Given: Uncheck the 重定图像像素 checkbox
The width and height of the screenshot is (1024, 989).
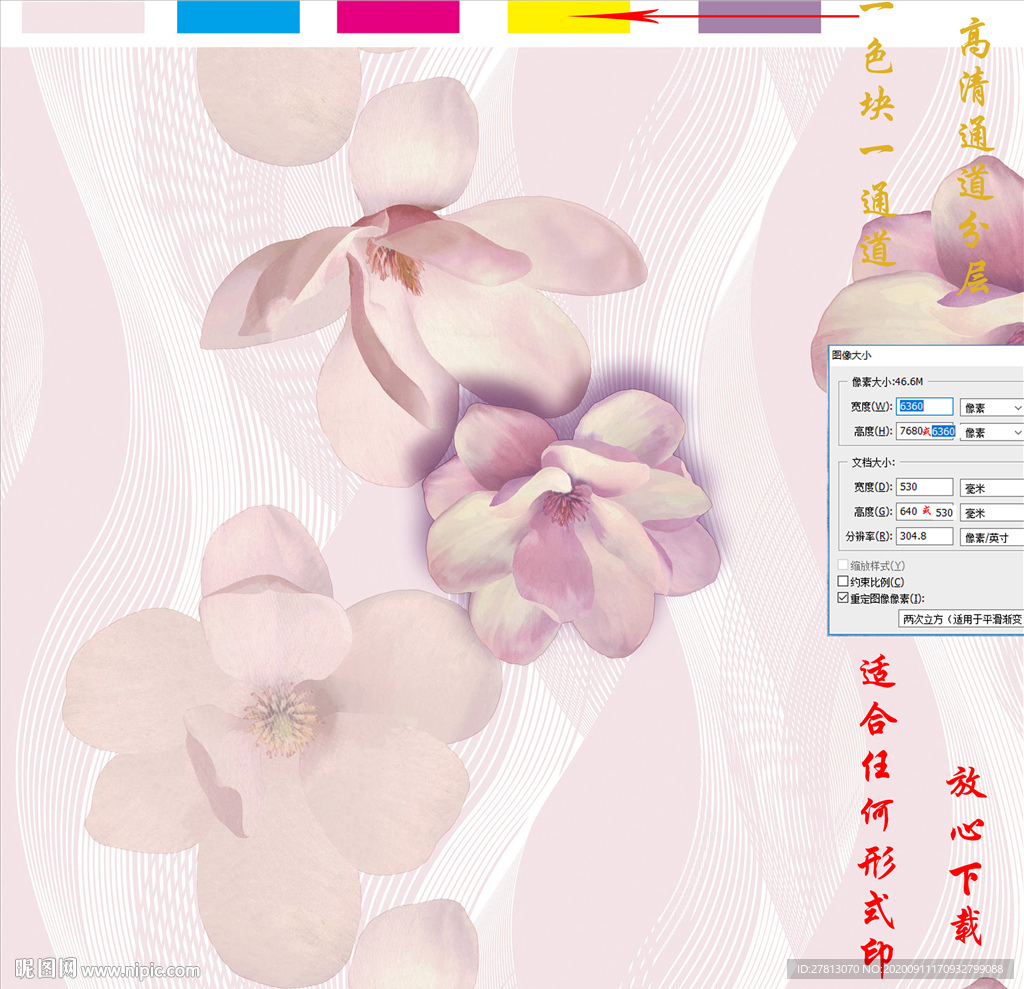Looking at the screenshot, I should point(843,598).
